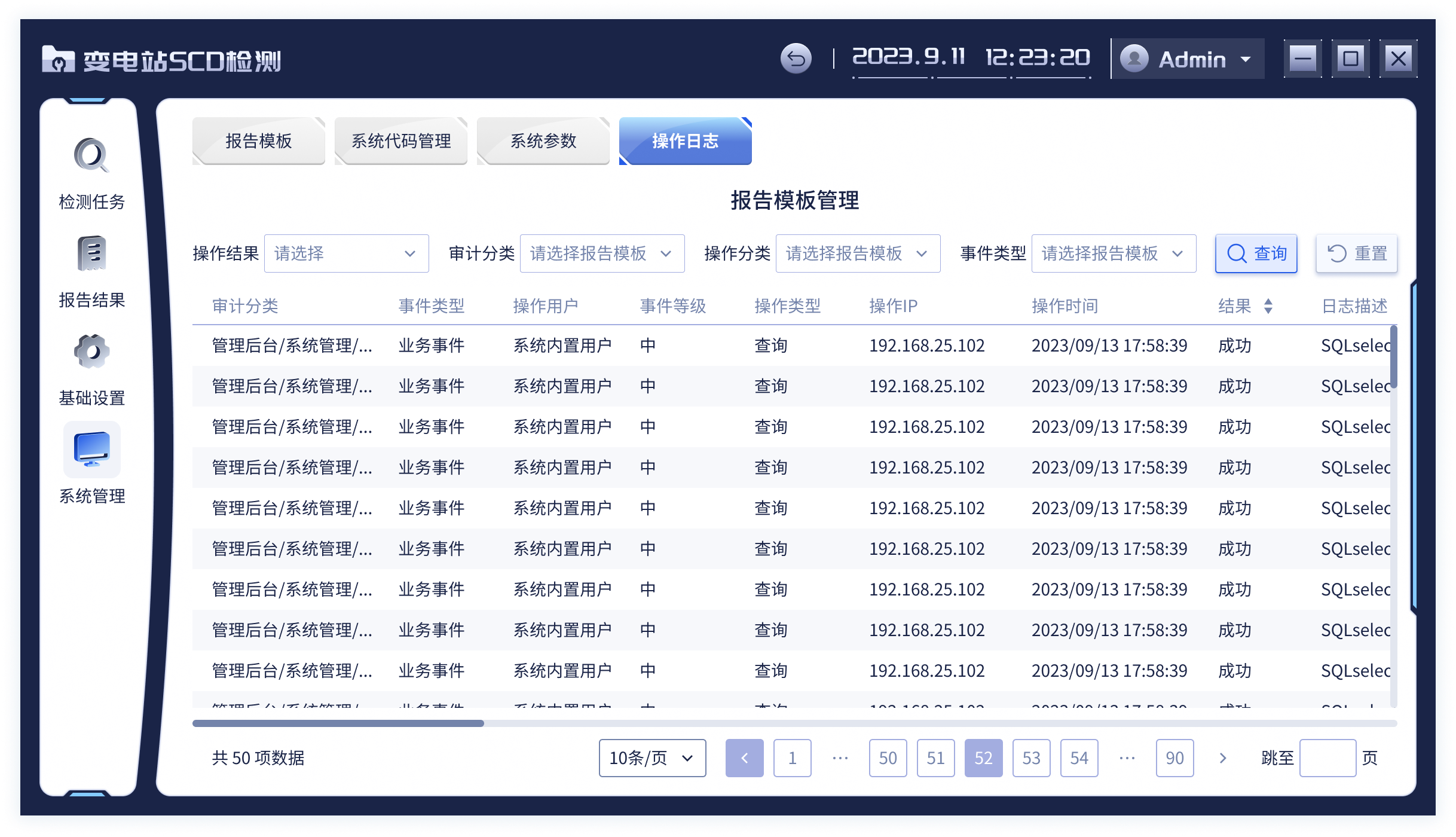Click the 操作类型 column header

(x=788, y=306)
